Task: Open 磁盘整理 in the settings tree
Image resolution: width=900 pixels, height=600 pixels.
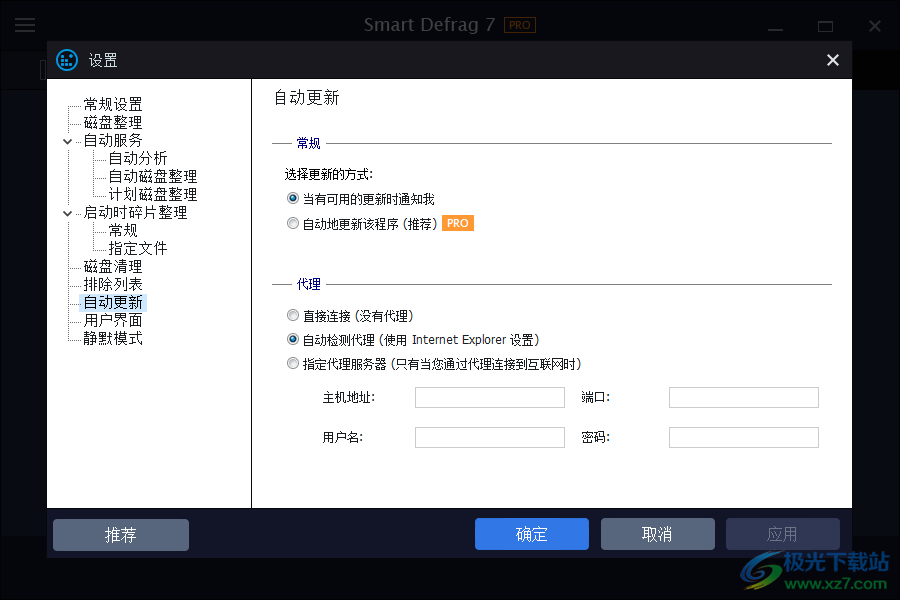Action: click(x=112, y=122)
